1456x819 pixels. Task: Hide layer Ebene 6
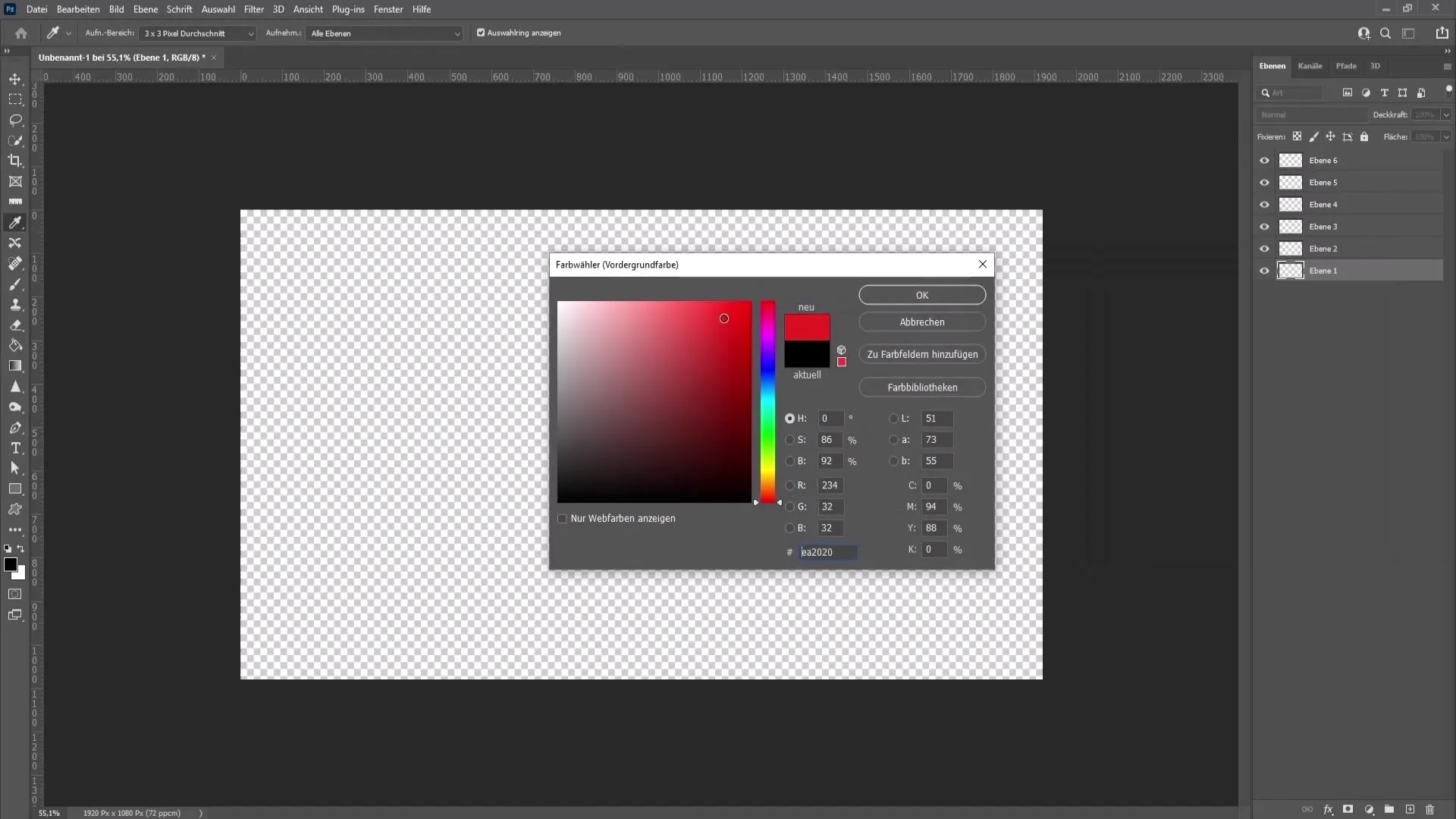(1264, 161)
